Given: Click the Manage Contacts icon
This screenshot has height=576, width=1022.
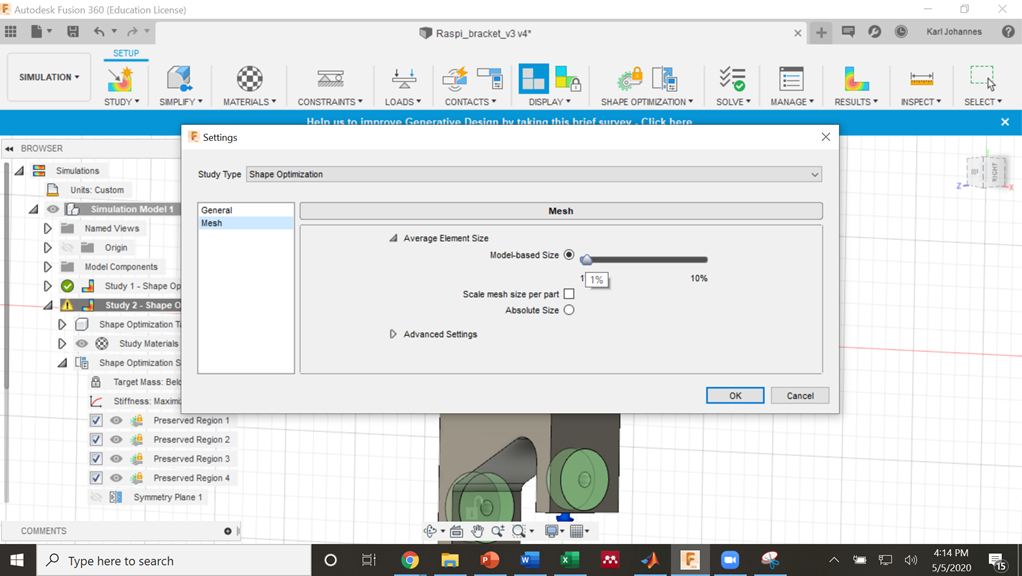Looking at the screenshot, I should pyautogui.click(x=489, y=78).
